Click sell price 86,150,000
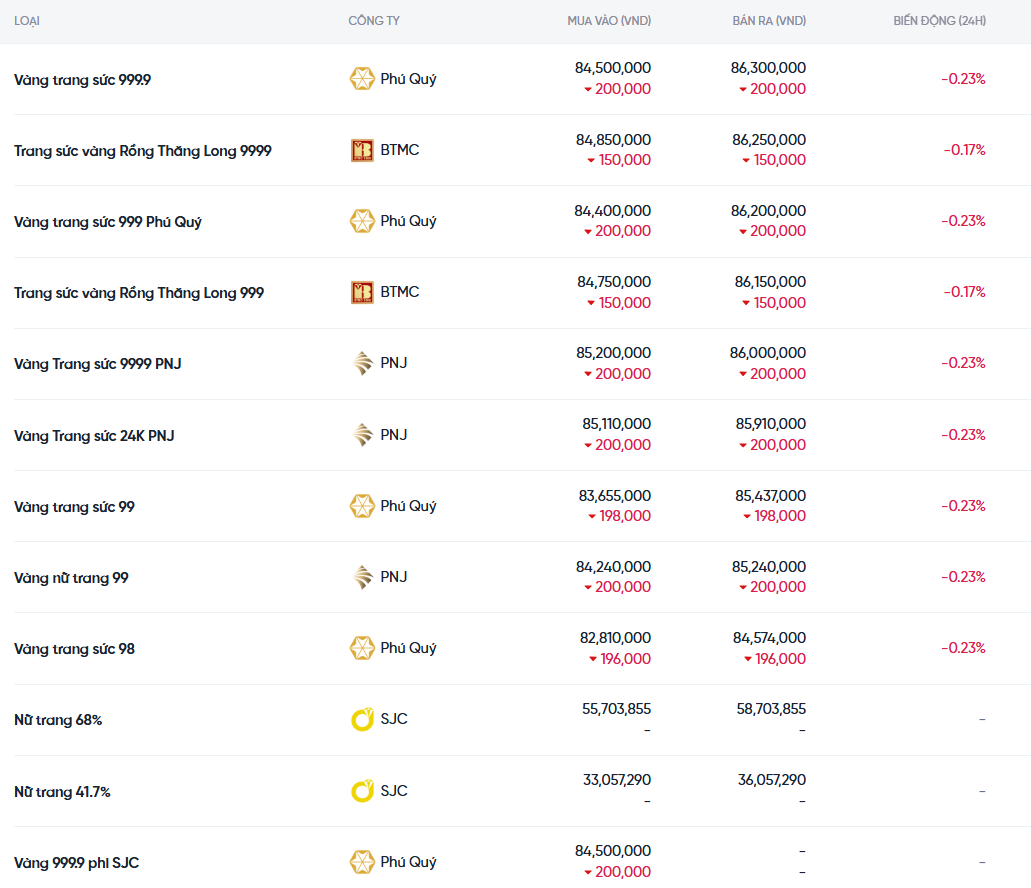Viewport: 1031px width, 888px height. tap(770, 281)
